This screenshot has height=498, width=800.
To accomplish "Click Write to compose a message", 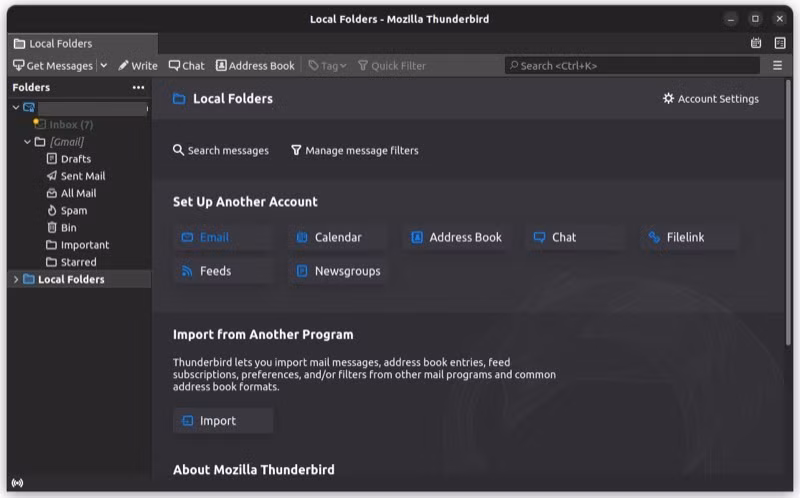I will point(138,66).
